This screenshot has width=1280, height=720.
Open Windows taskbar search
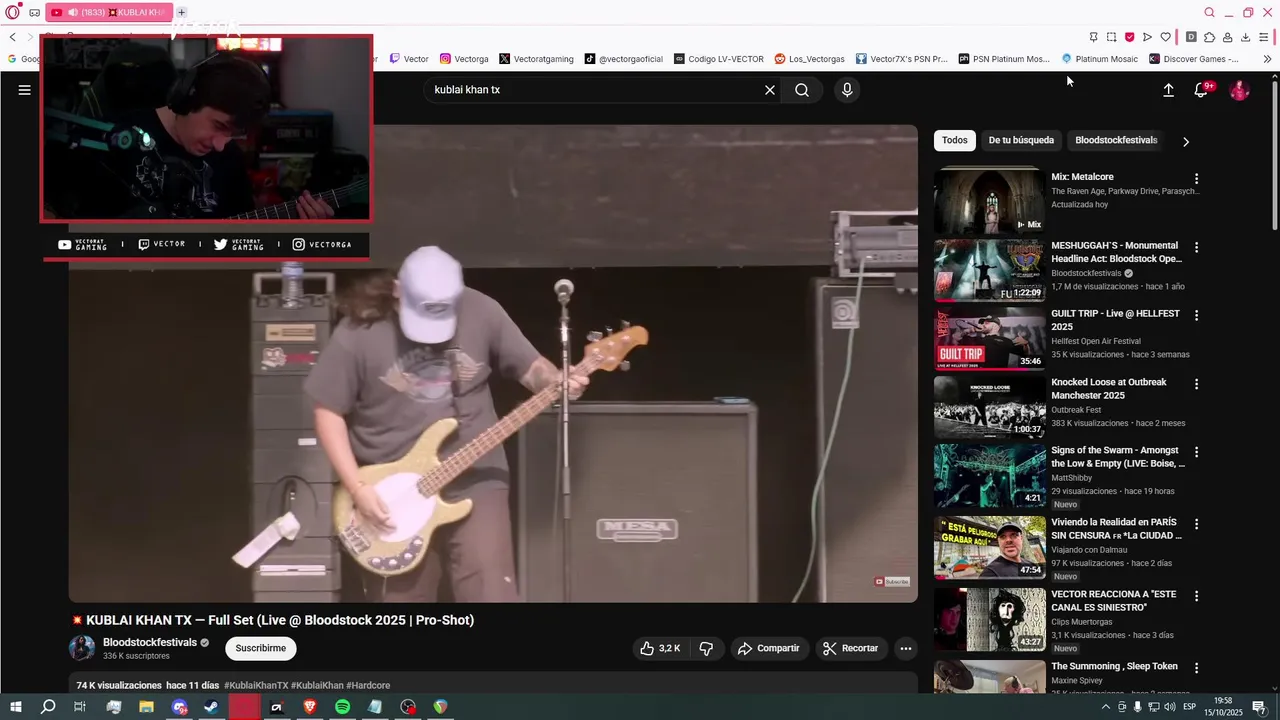point(48,707)
